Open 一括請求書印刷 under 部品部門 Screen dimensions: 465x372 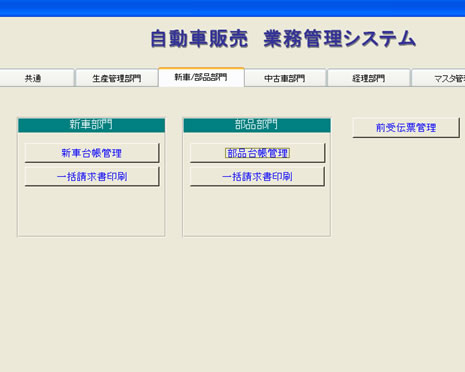[x=257, y=176]
